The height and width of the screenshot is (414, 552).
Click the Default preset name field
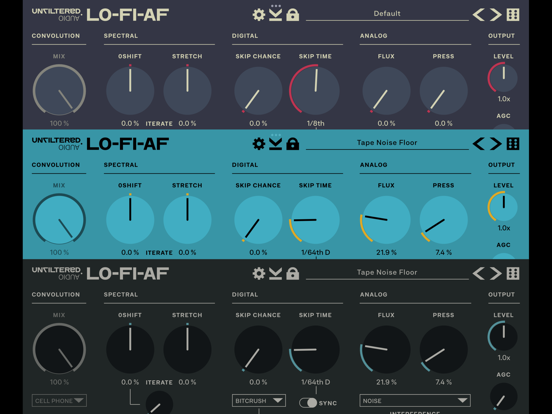tap(387, 14)
